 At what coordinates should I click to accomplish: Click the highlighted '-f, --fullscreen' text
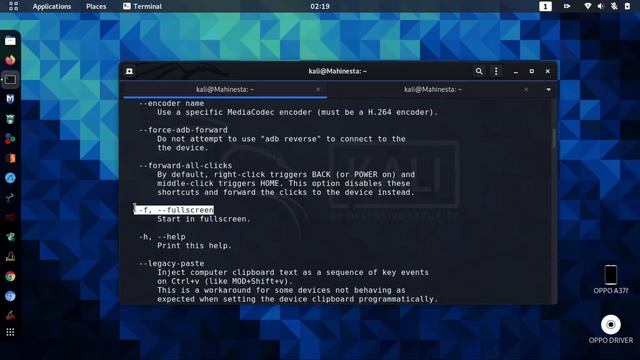[174, 210]
